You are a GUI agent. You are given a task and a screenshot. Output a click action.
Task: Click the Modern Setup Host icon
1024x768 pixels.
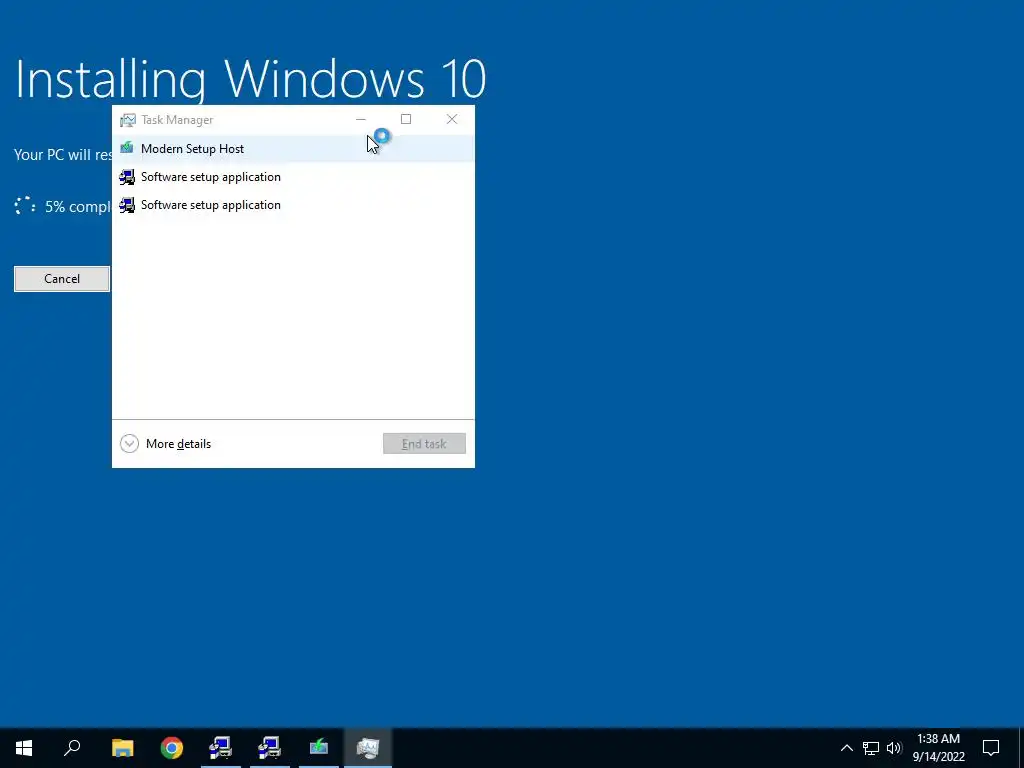127,148
